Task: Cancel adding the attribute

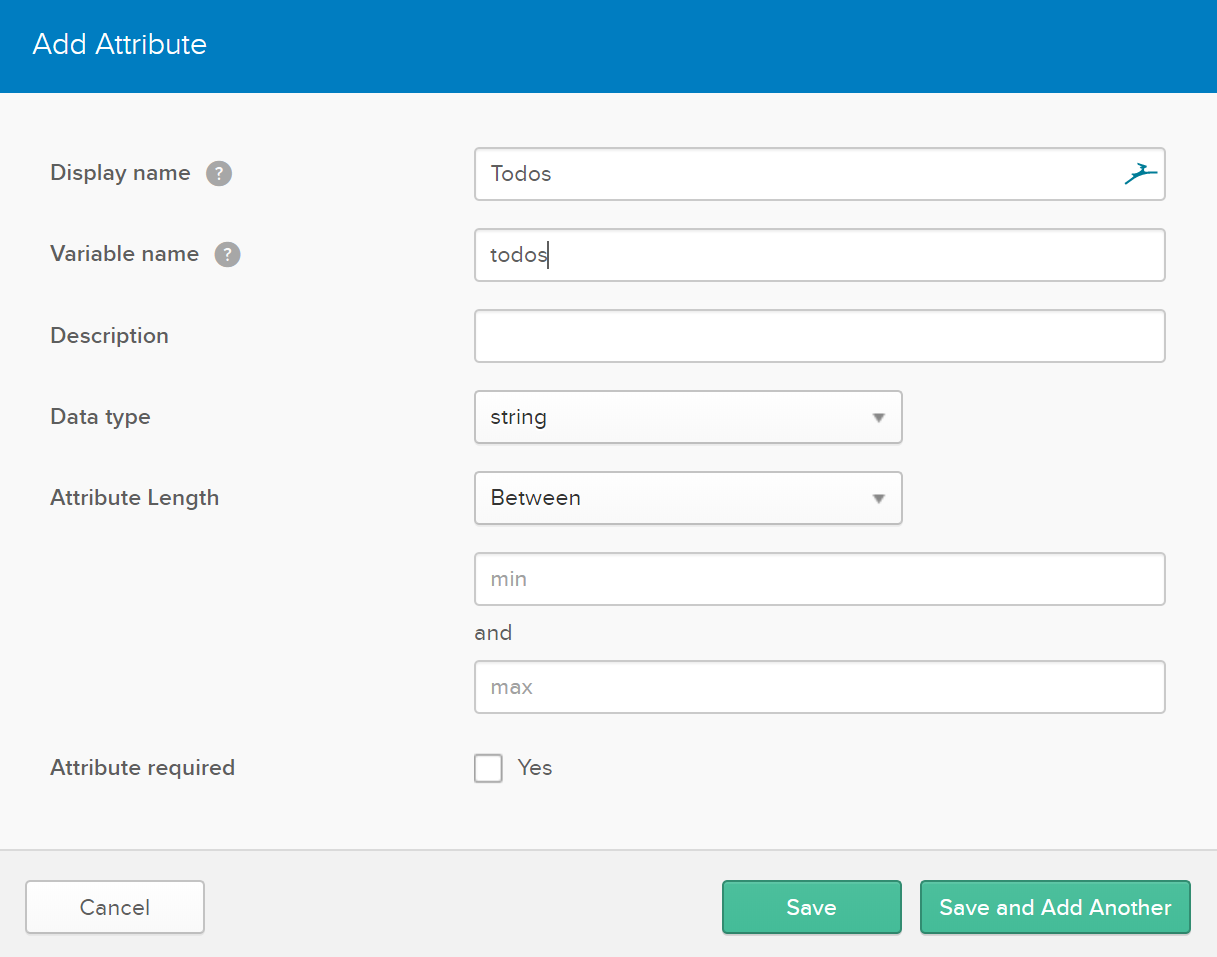Action: [115, 907]
